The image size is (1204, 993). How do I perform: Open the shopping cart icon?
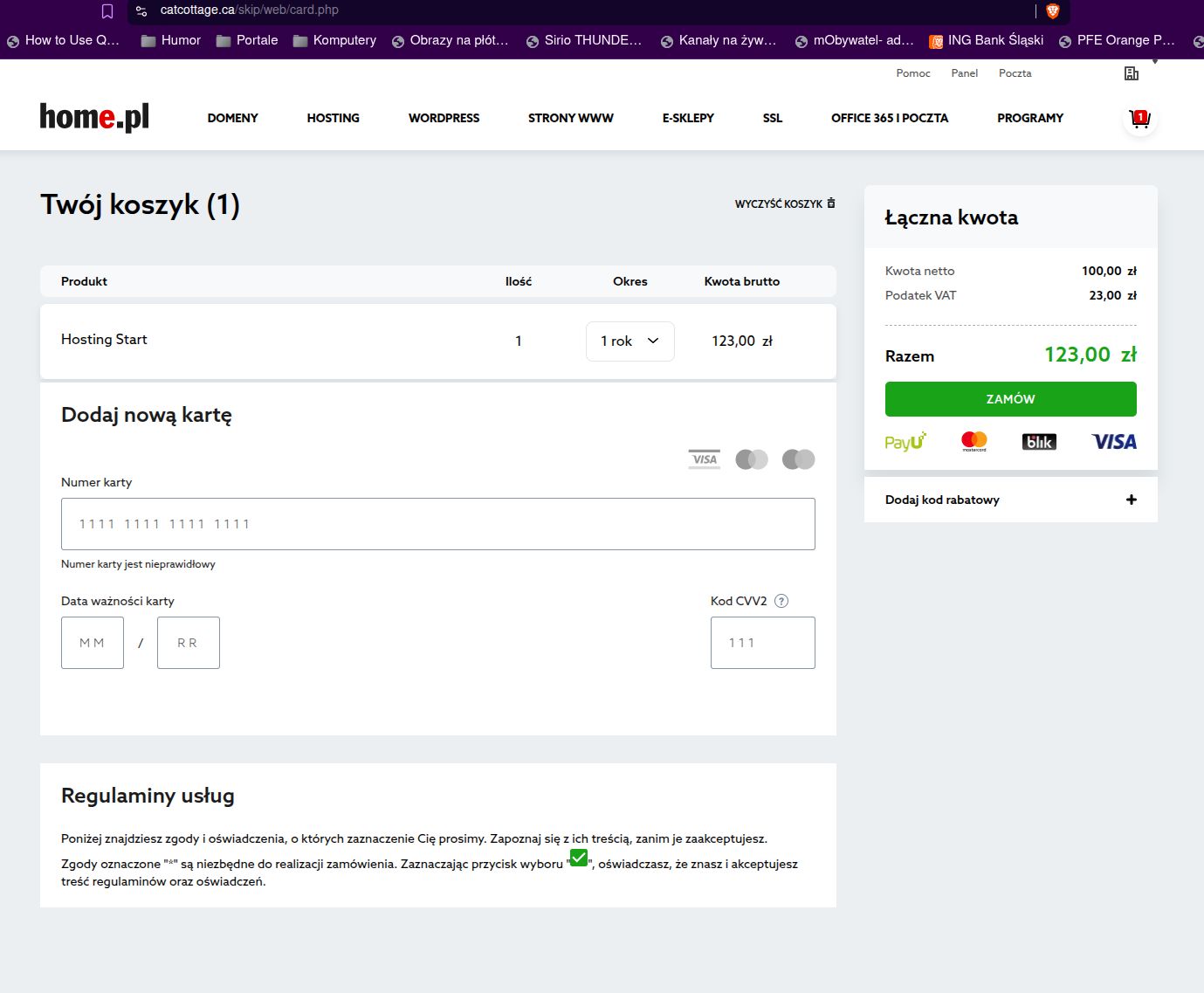coord(1139,119)
